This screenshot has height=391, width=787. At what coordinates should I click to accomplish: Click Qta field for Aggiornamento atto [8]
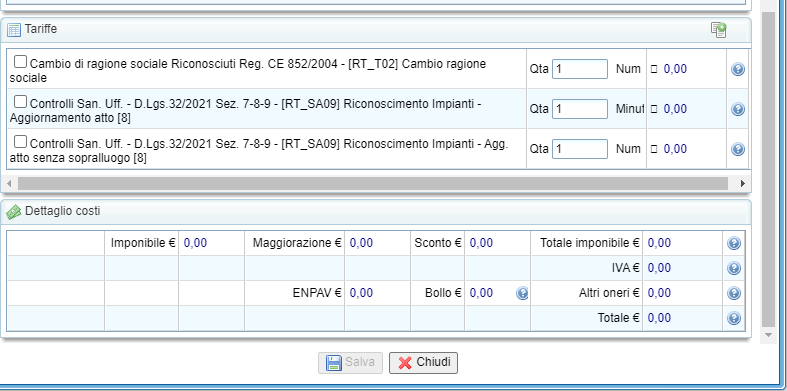pos(580,109)
